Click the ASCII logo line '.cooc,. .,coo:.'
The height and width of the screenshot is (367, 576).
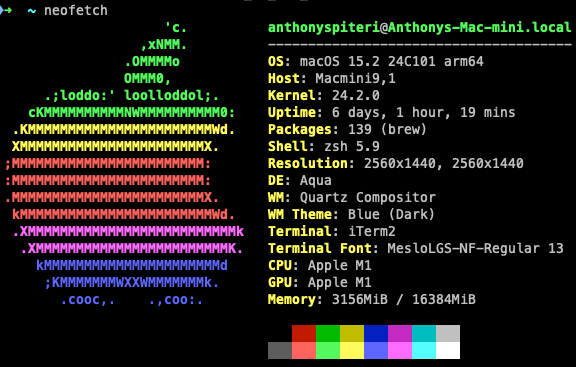tap(132, 300)
